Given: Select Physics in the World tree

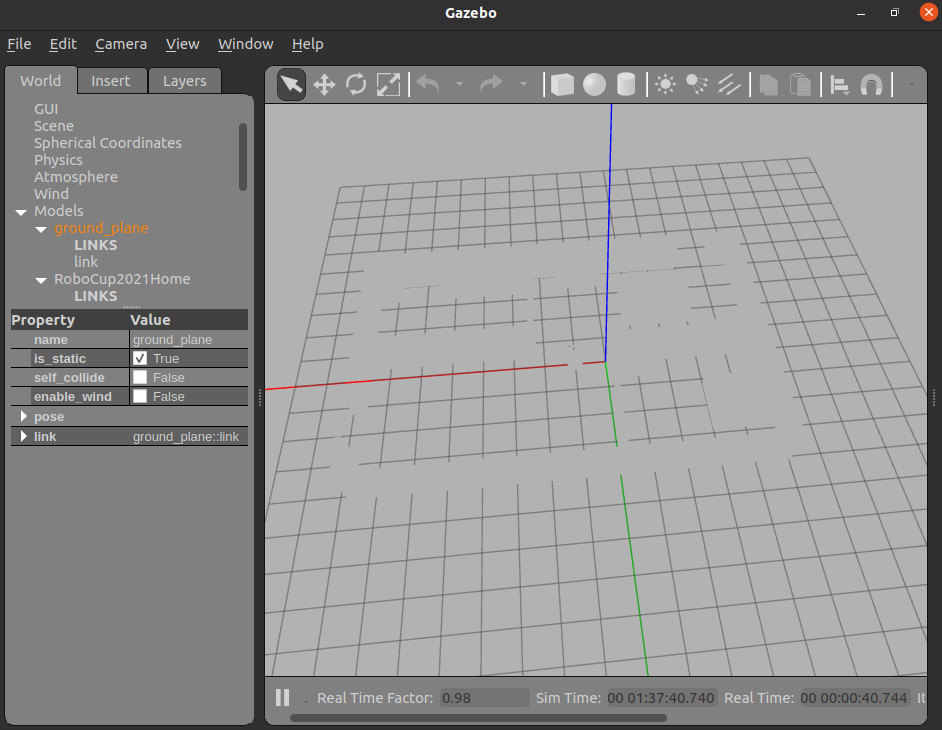Looking at the screenshot, I should (x=58, y=160).
